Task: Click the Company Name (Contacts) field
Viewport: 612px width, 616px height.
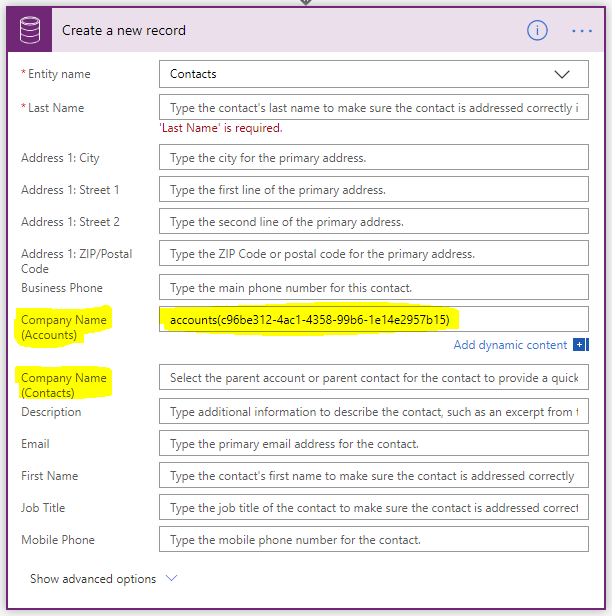Action: pos(373,377)
